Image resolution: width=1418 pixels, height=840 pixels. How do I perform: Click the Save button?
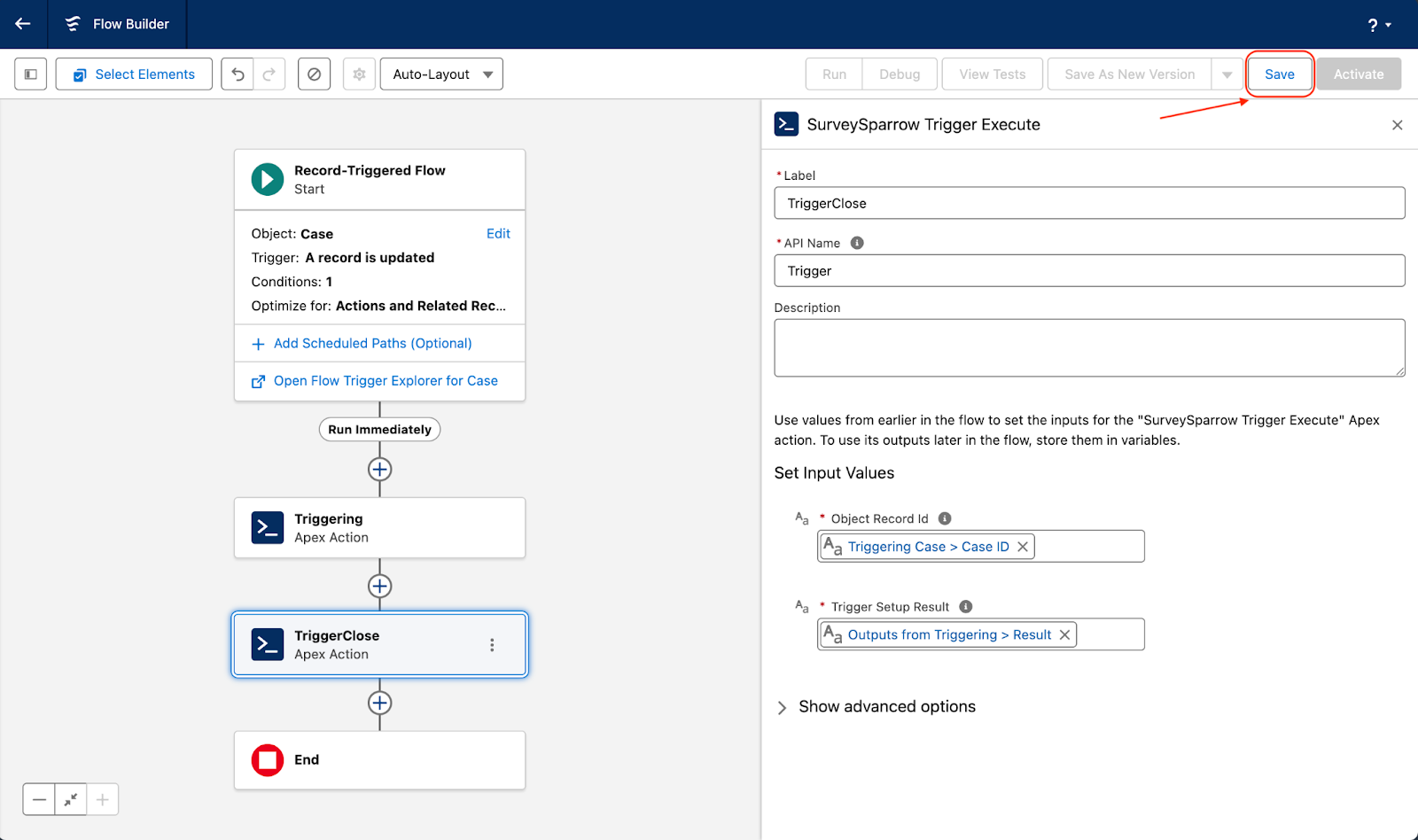tap(1279, 74)
